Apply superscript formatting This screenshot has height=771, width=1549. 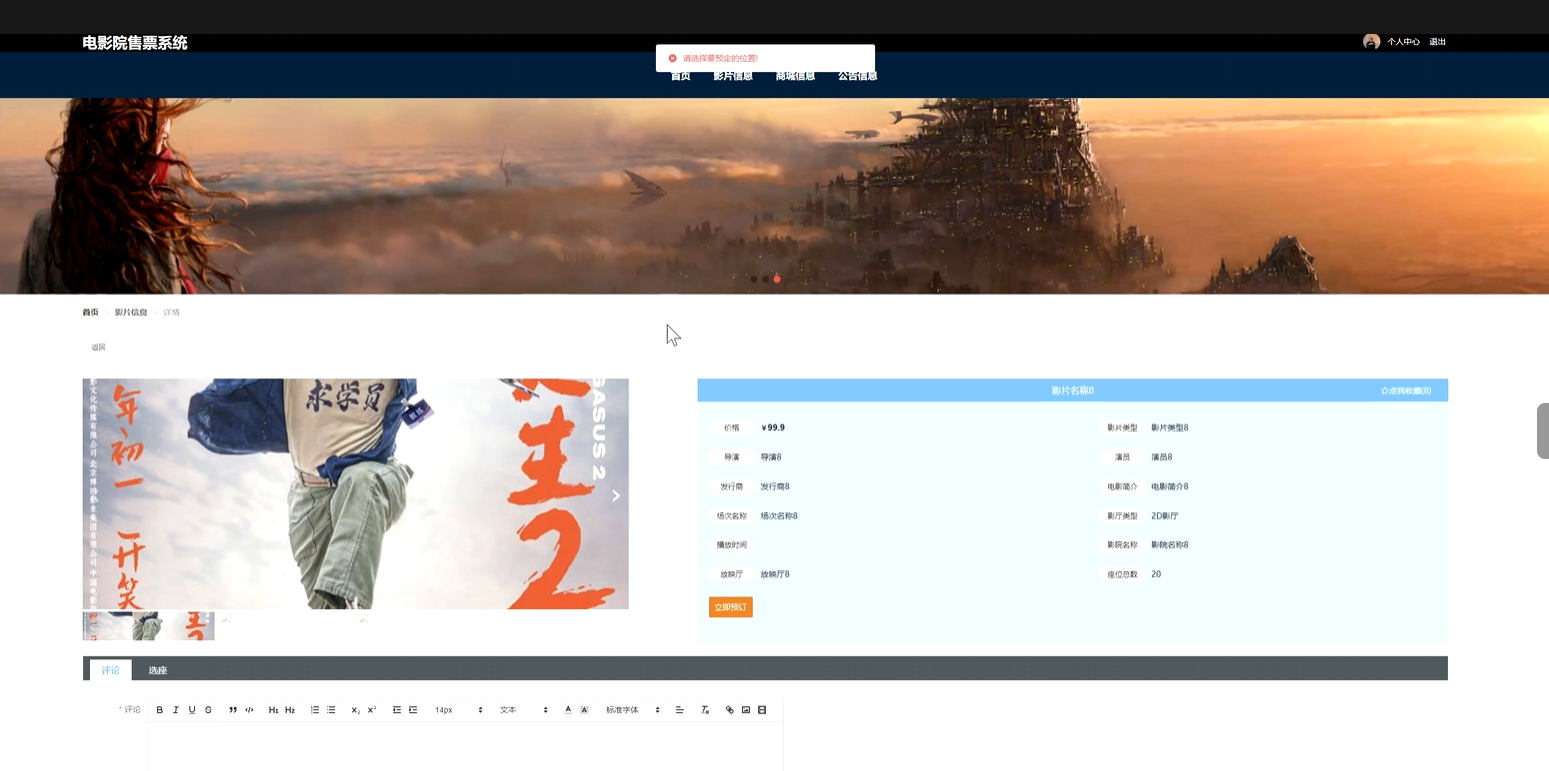point(372,710)
